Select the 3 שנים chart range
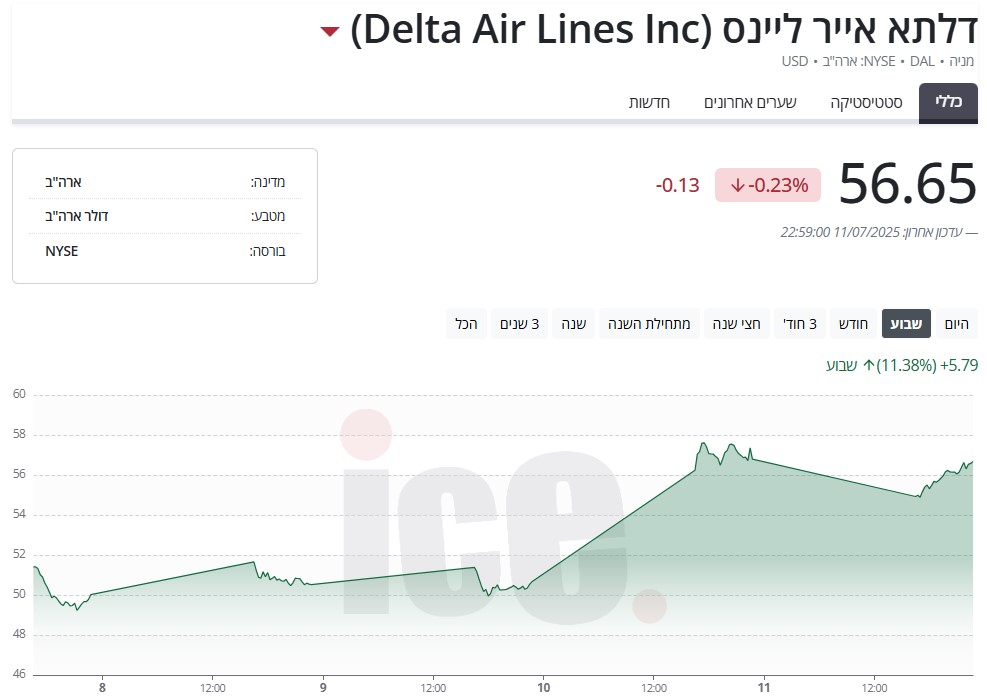Viewport: 987px width, 698px height. point(520,324)
